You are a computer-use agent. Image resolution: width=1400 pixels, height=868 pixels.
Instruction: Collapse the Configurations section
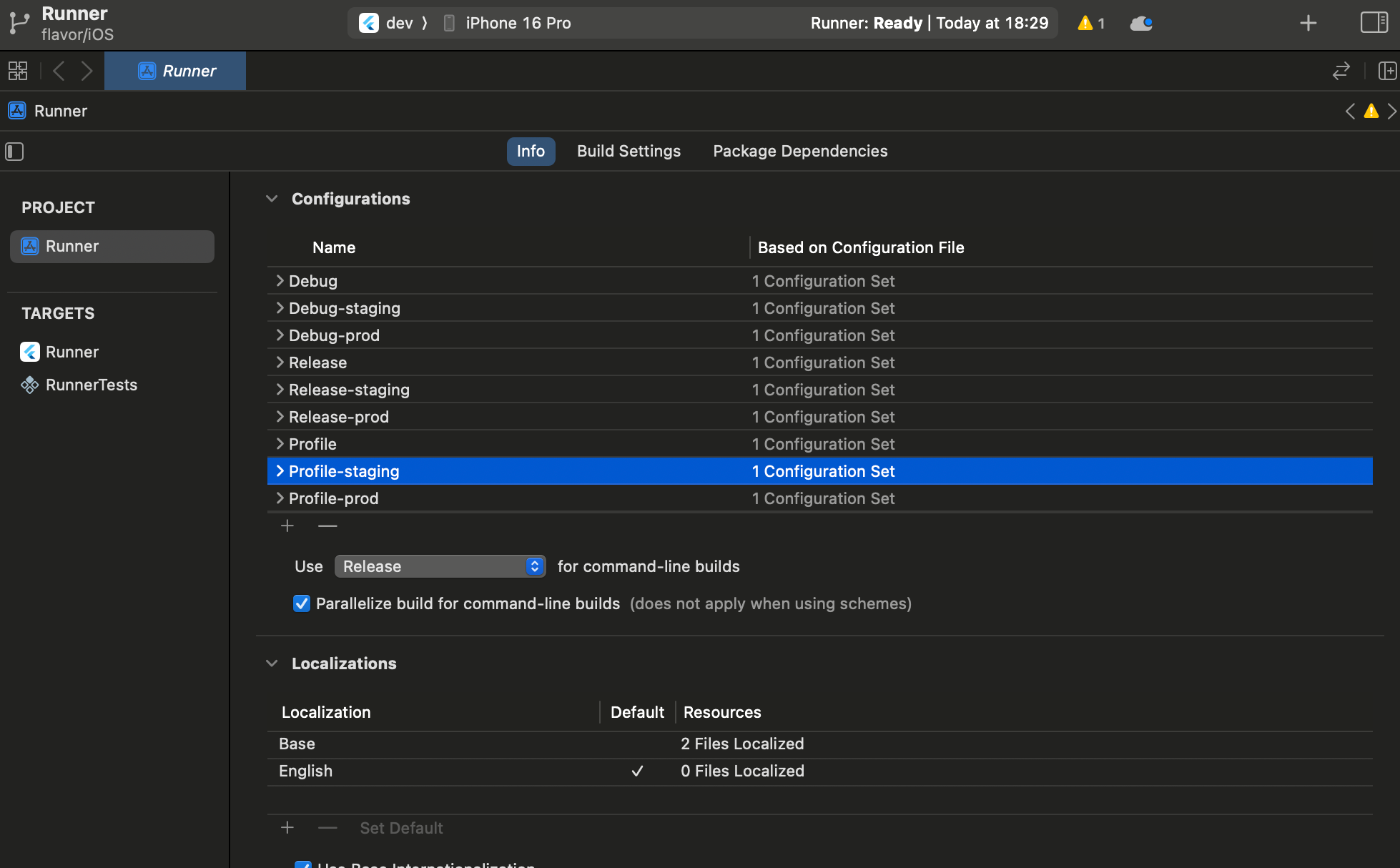(271, 199)
